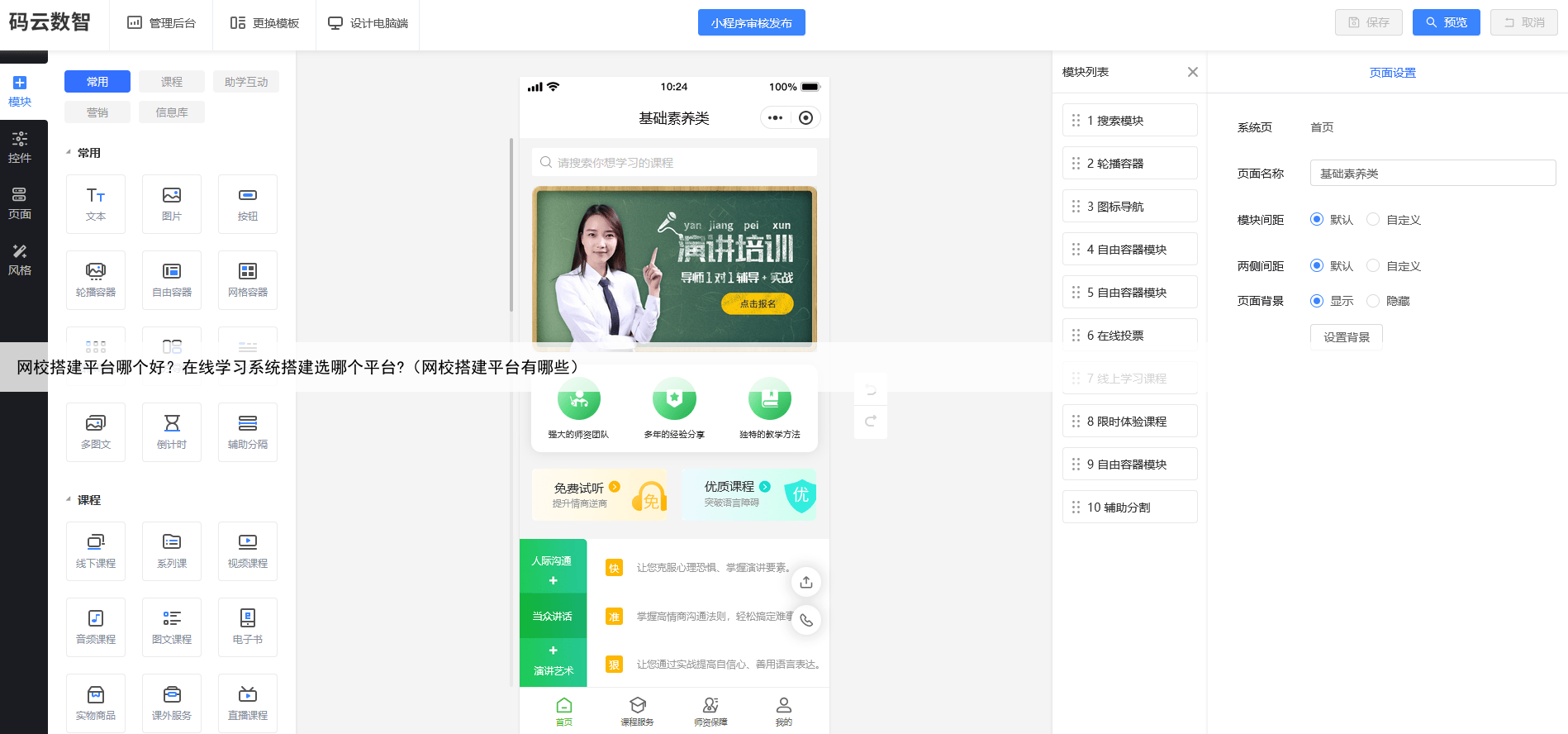Click the canvas vertical scrollbar
This screenshot has height=734, width=1568.
pyautogui.click(x=511, y=225)
